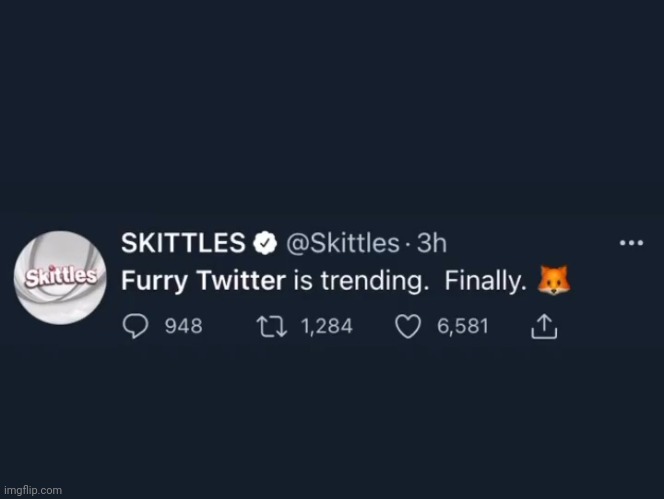
Task: Click the 3h timestamp
Action: (x=432, y=243)
